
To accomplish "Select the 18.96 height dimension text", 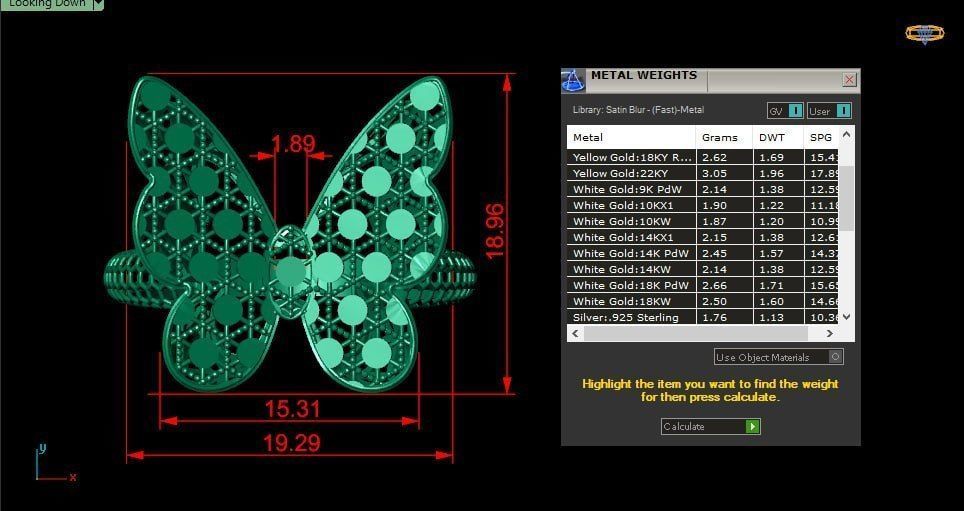I will (x=495, y=231).
